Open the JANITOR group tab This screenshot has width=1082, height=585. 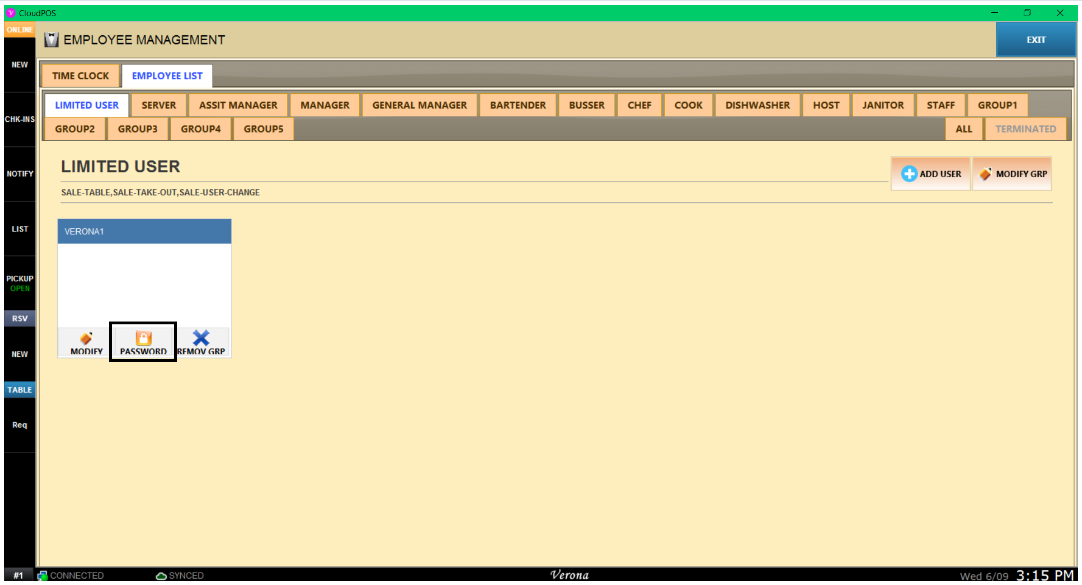(x=883, y=105)
